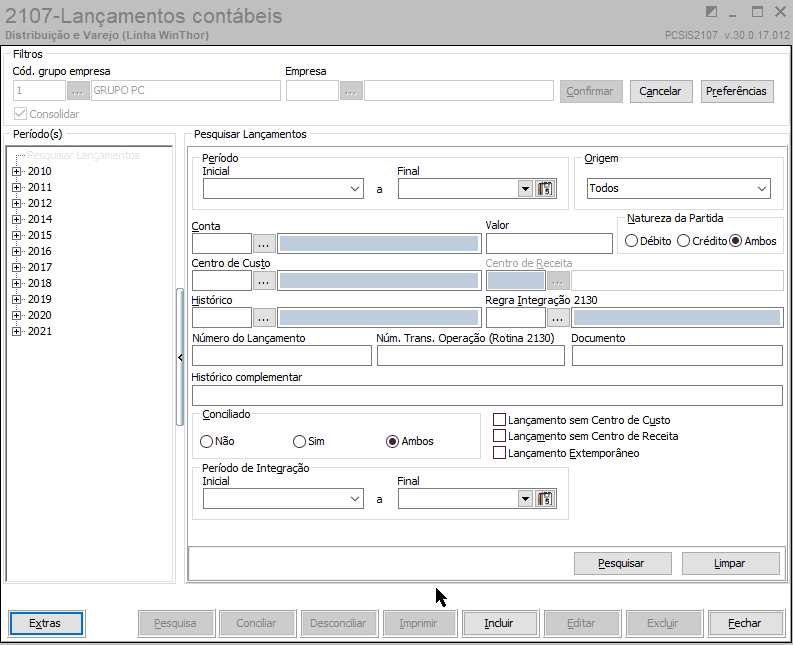The width and height of the screenshot is (793, 645).
Task: Click the Histórico code input field
Action: point(222,318)
